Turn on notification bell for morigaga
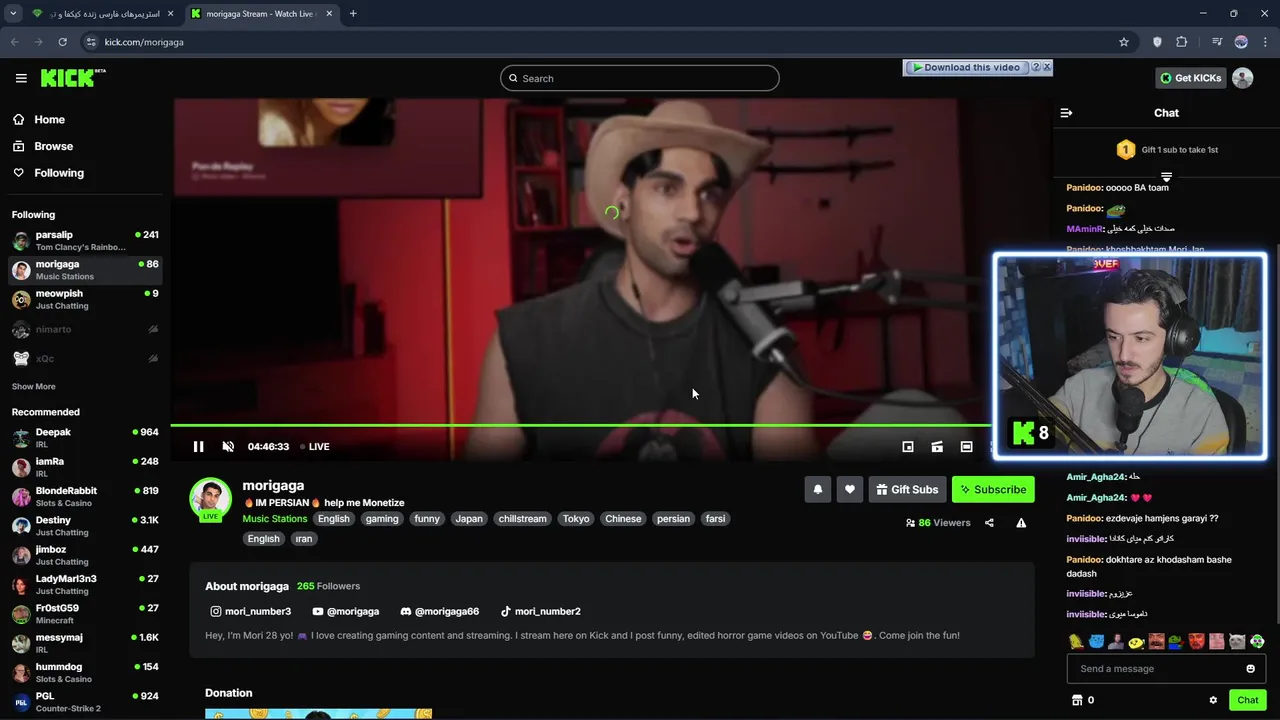 818,489
